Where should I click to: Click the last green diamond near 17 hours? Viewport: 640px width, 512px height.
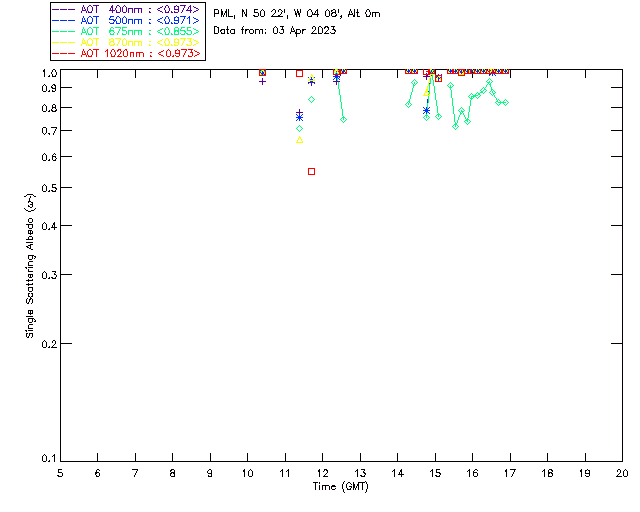(506, 102)
